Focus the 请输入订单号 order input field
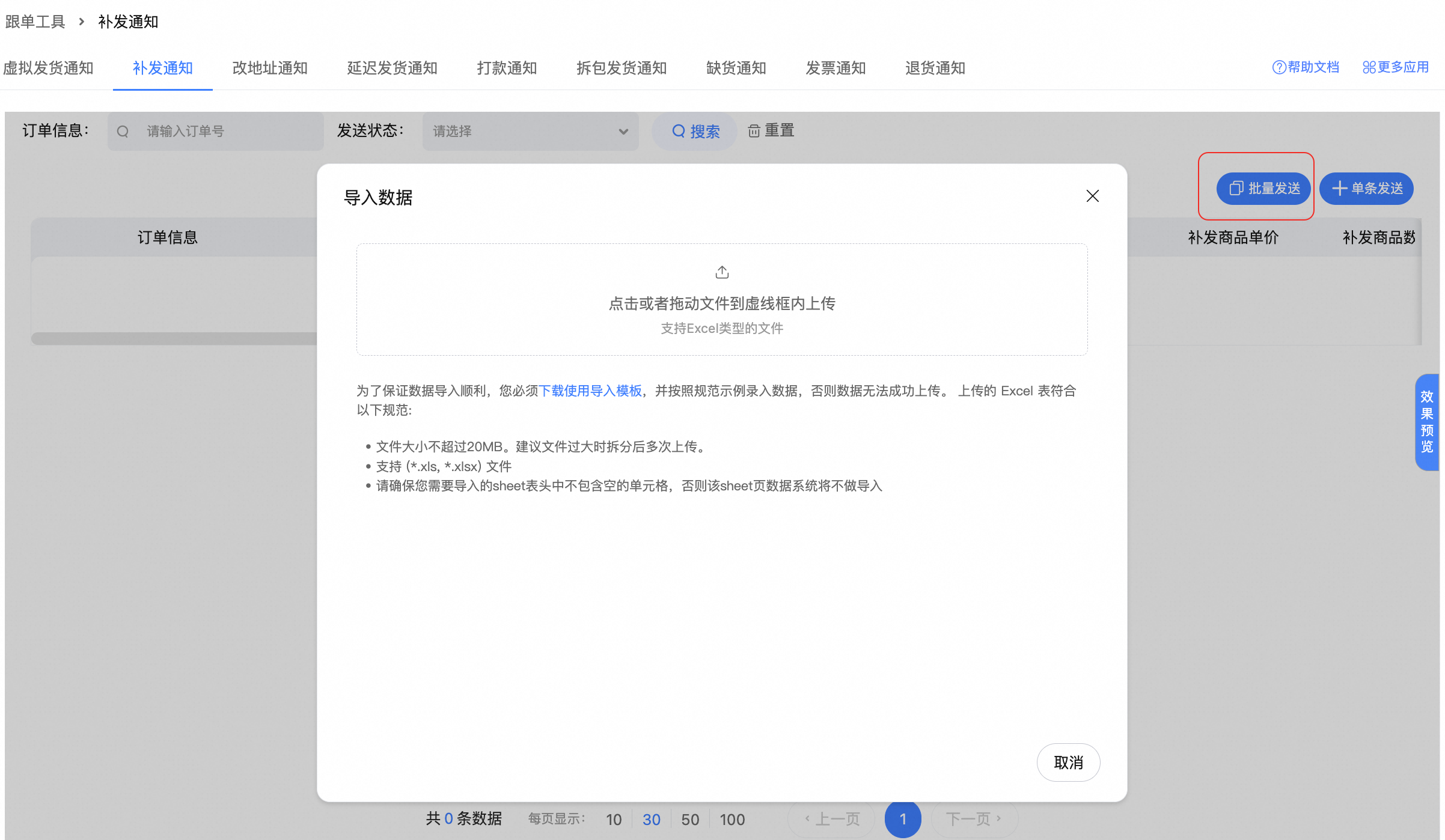 (x=216, y=131)
